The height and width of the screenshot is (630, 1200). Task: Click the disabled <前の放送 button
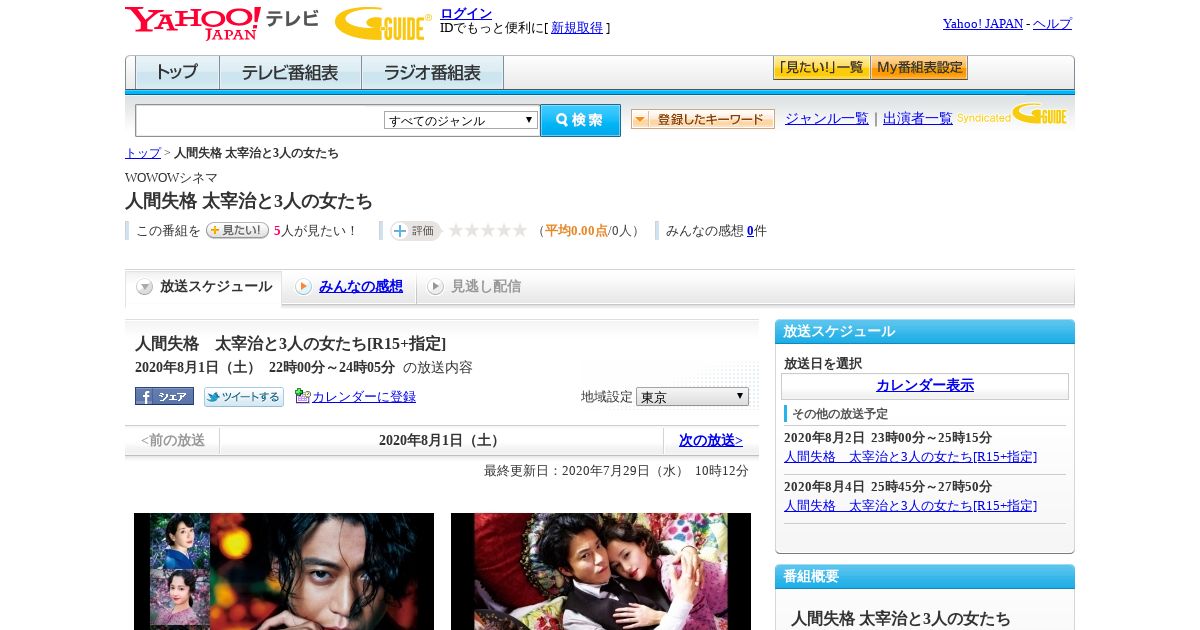click(173, 440)
